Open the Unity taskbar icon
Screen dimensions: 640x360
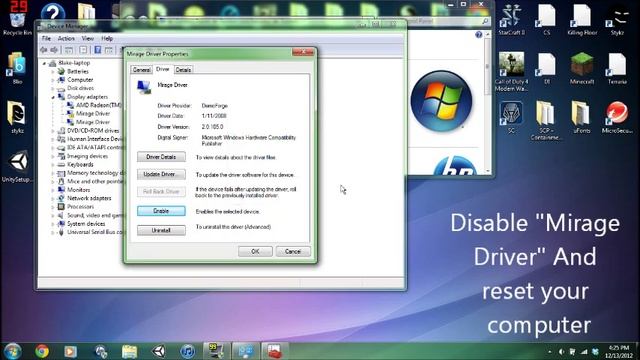(159, 351)
